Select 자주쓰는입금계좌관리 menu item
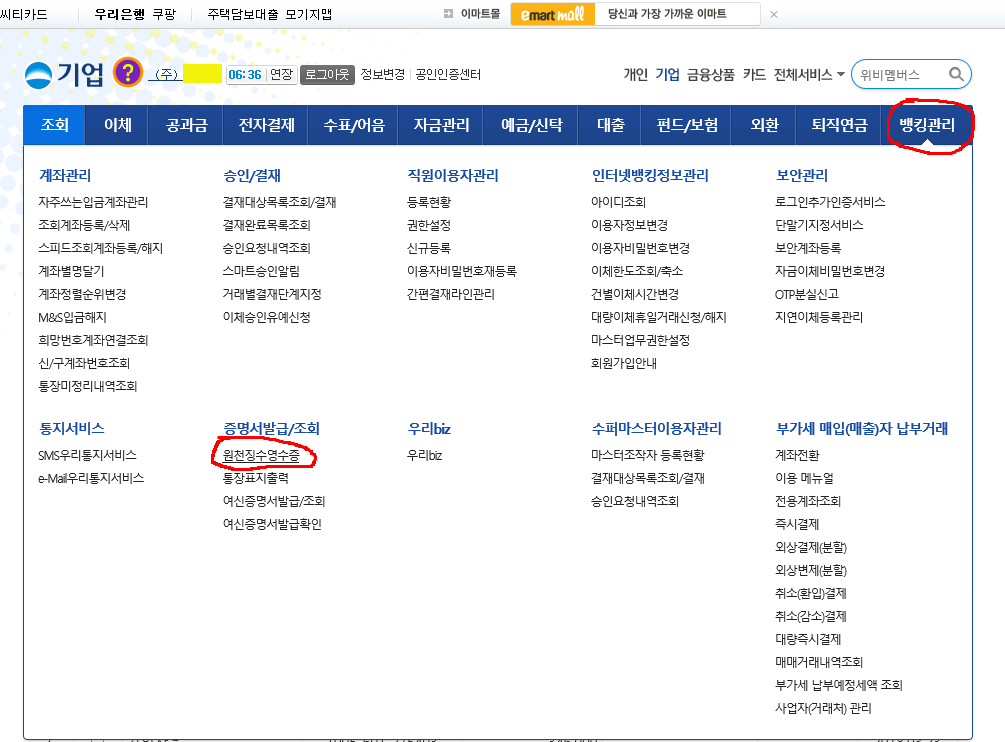1005x742 pixels. point(93,202)
